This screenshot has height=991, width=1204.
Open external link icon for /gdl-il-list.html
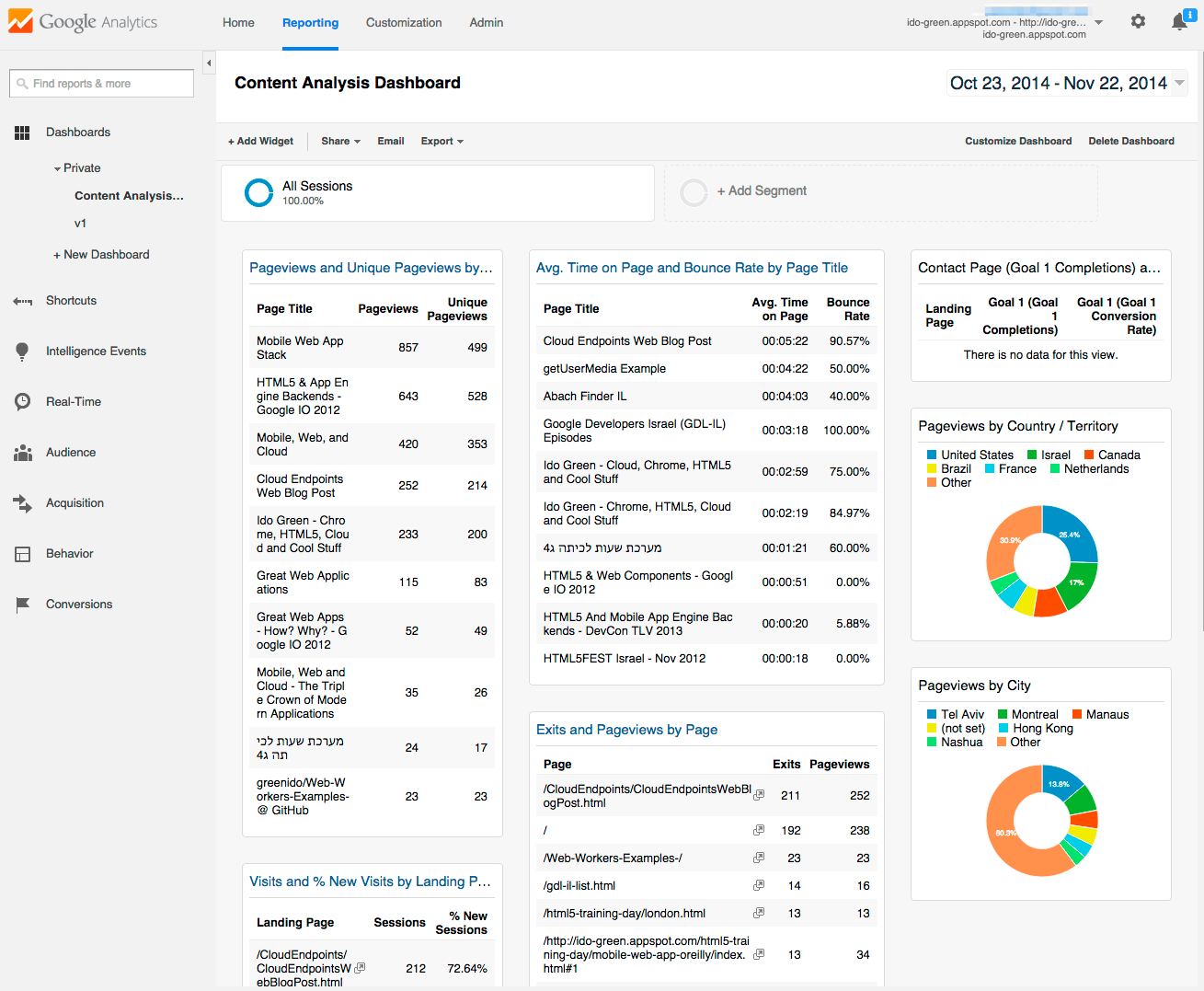(759, 886)
